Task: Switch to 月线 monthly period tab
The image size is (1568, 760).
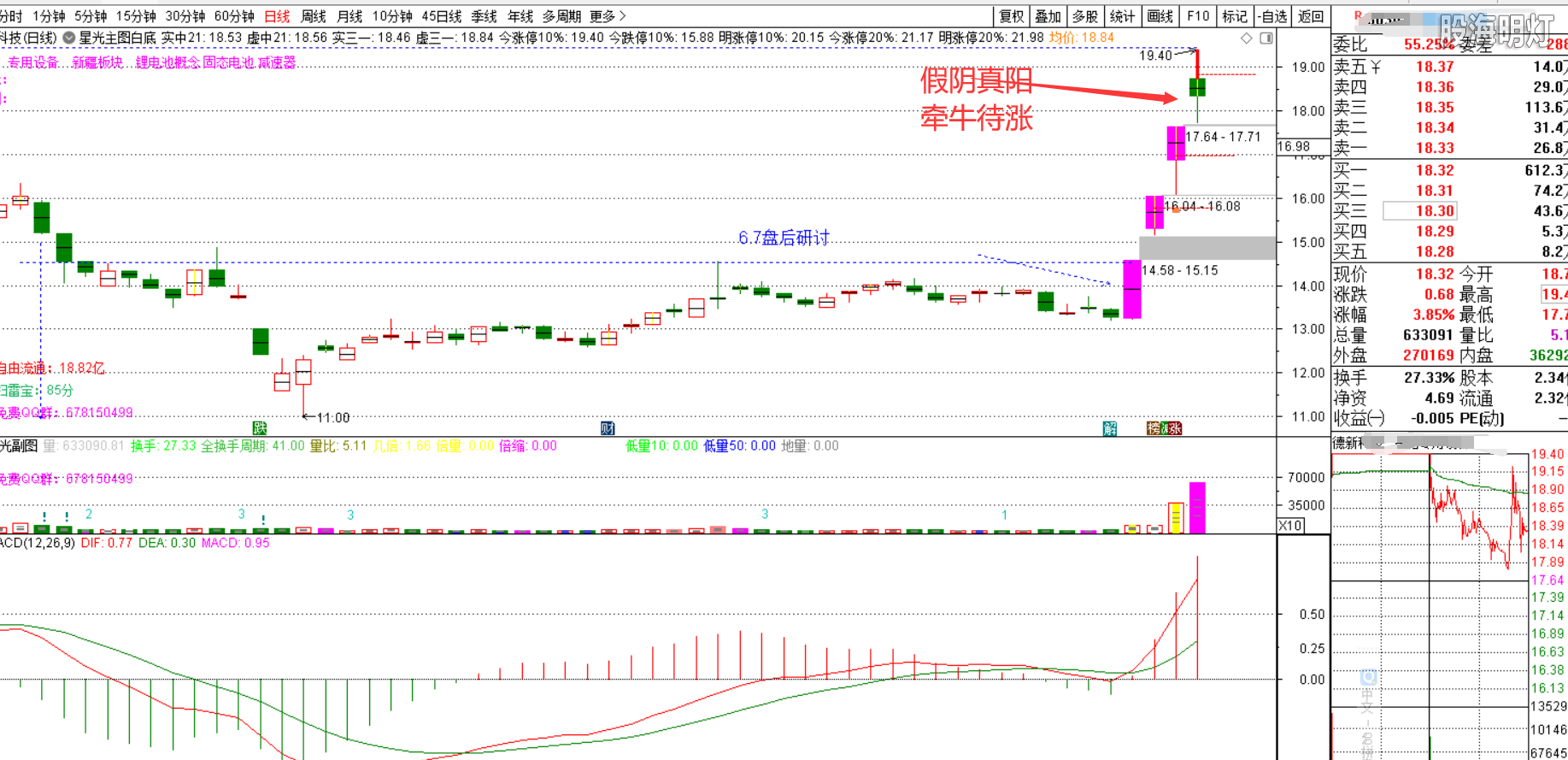Action: (349, 16)
